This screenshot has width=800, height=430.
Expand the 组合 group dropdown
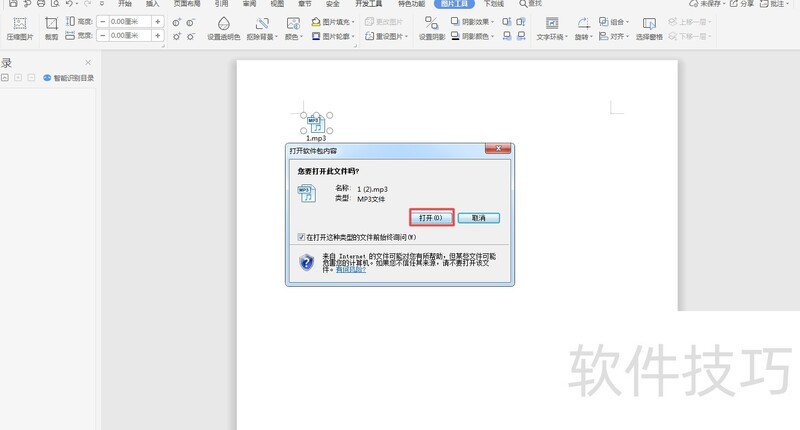tap(614, 22)
